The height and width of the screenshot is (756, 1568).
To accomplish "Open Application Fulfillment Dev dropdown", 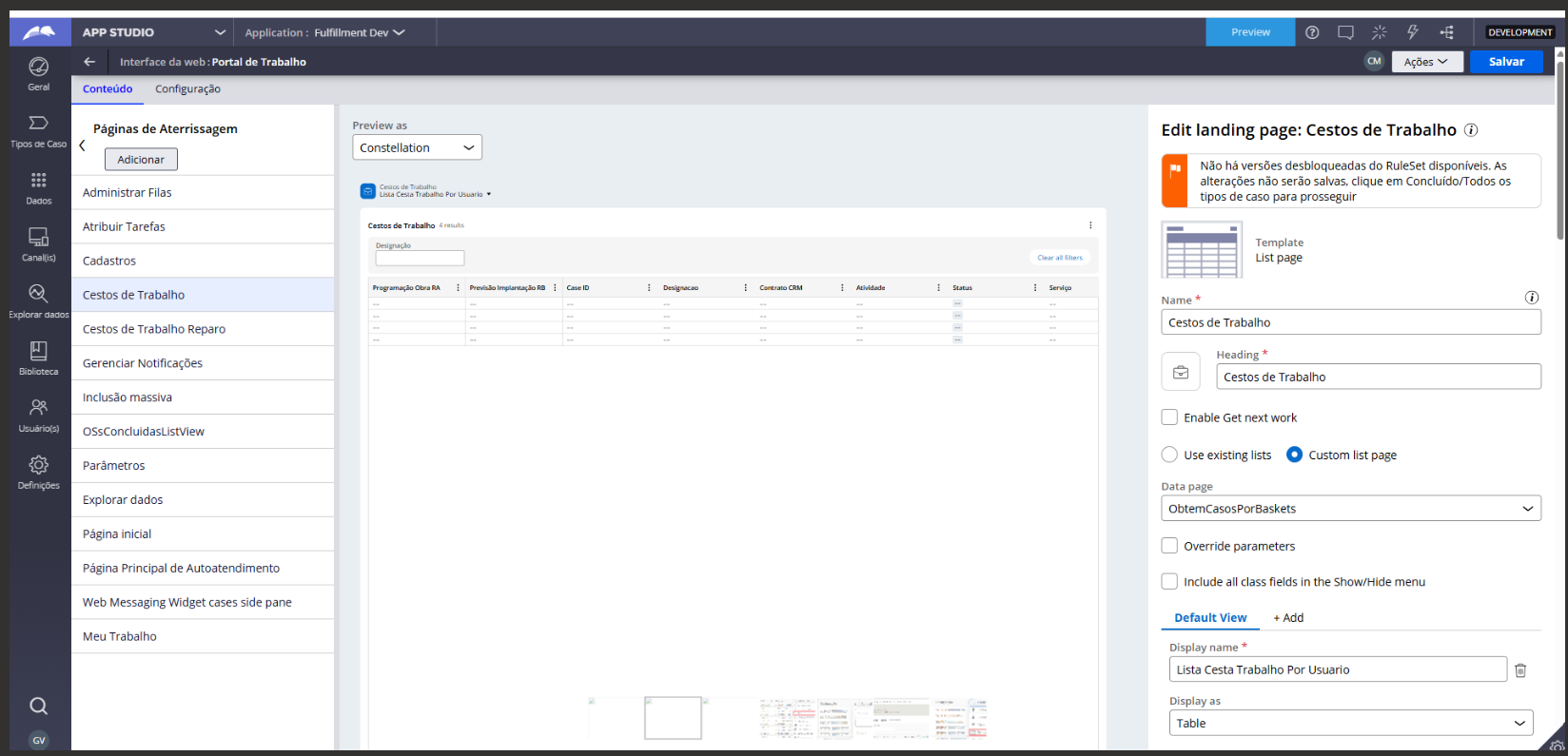I will 325,32.
